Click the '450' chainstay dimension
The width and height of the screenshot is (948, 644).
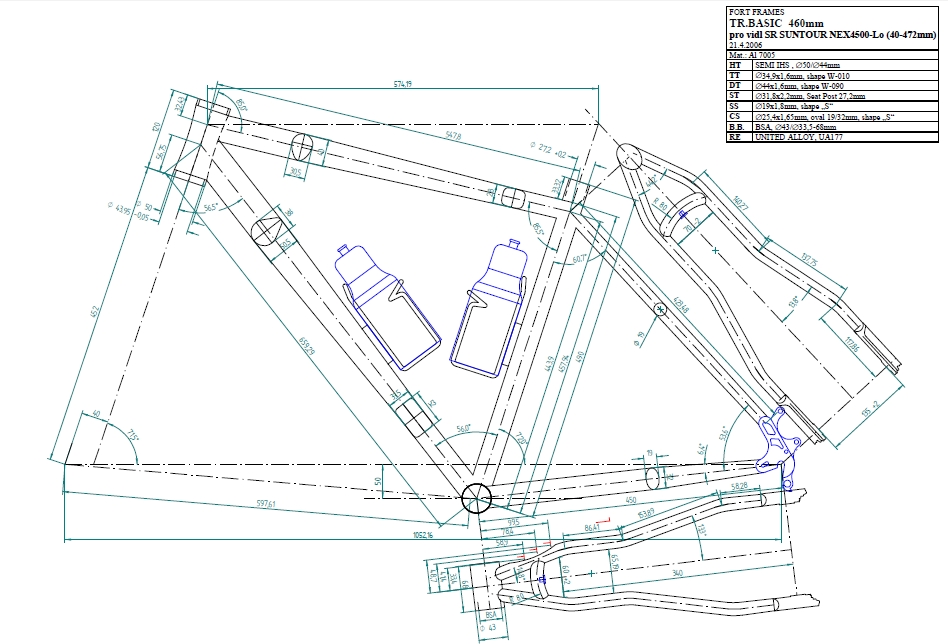(x=630, y=501)
